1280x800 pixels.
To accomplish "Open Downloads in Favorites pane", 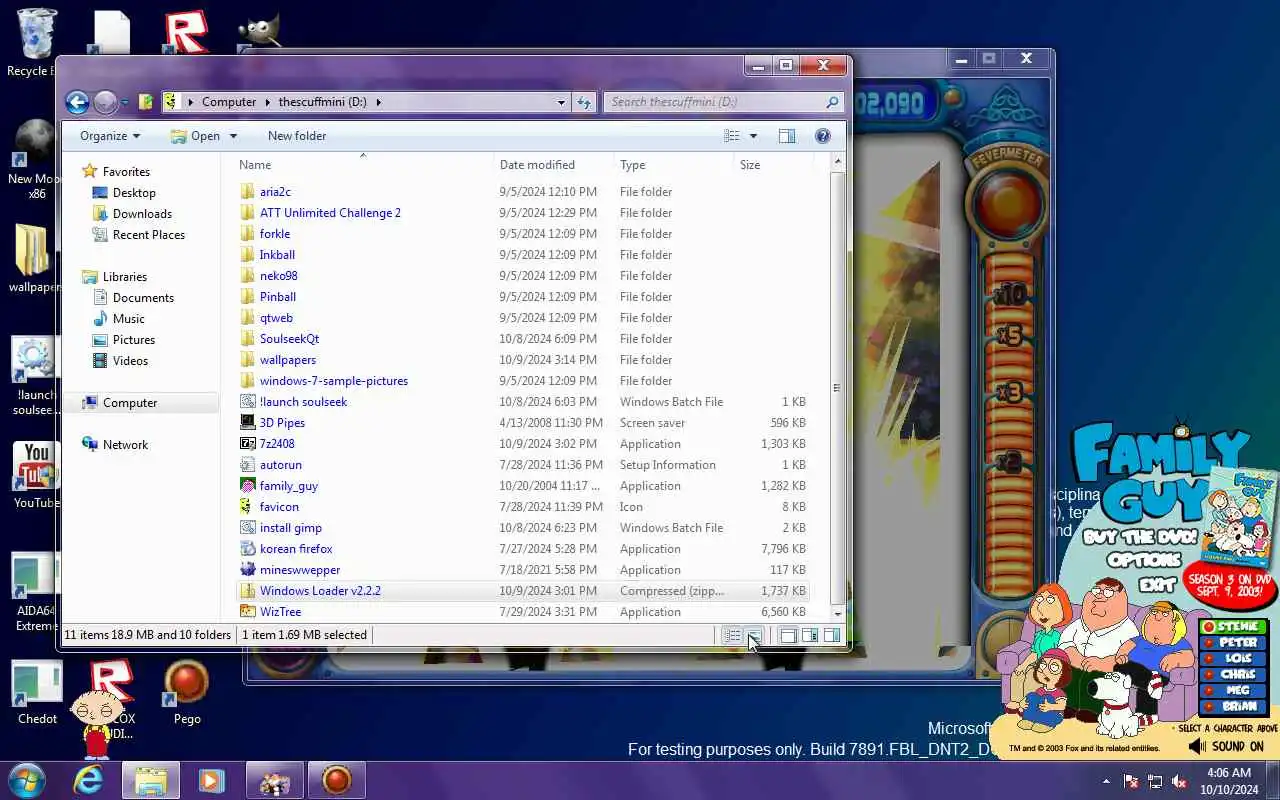I will coord(142,214).
